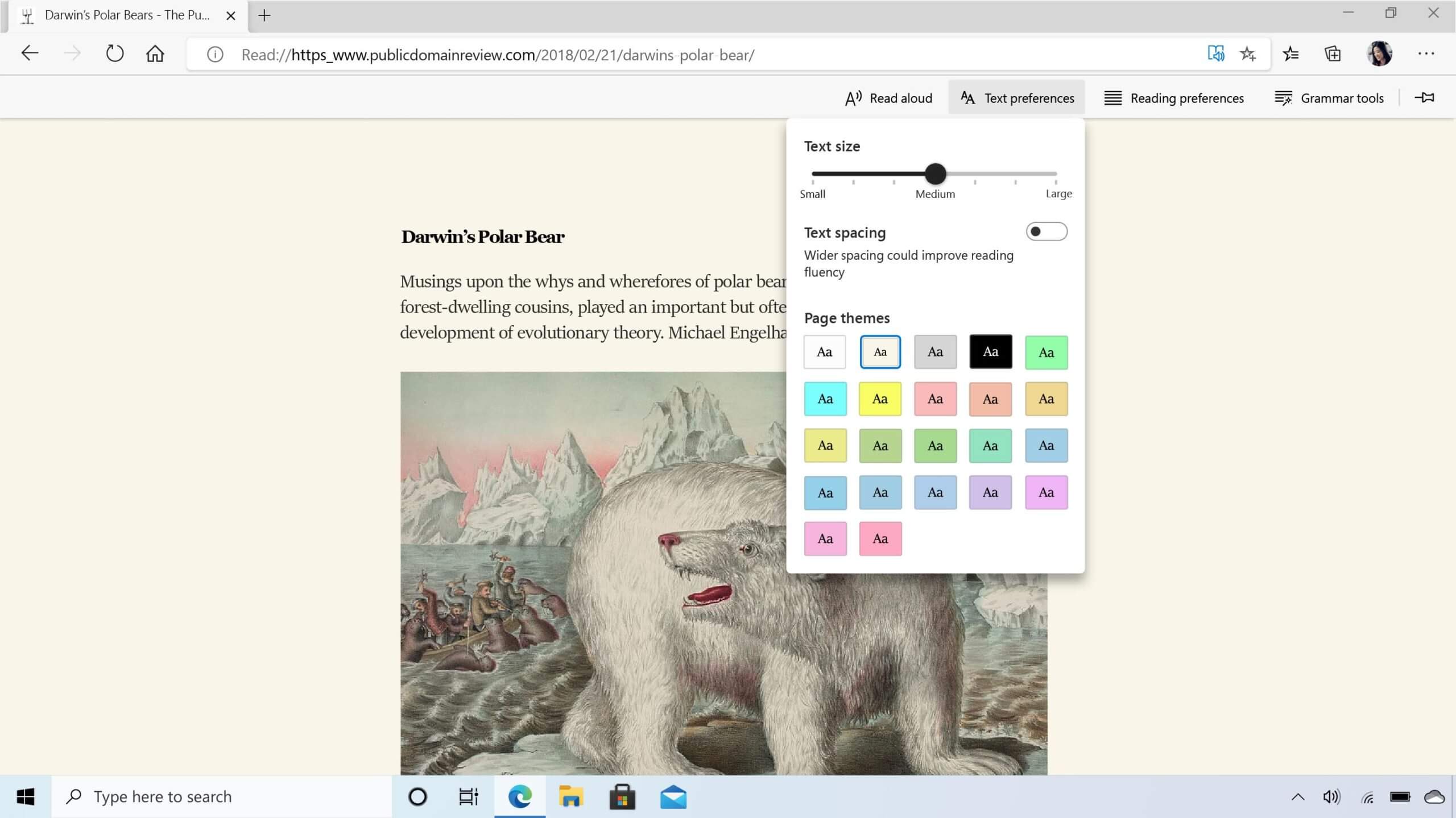
Task: Click the beige default page theme
Action: pos(880,351)
